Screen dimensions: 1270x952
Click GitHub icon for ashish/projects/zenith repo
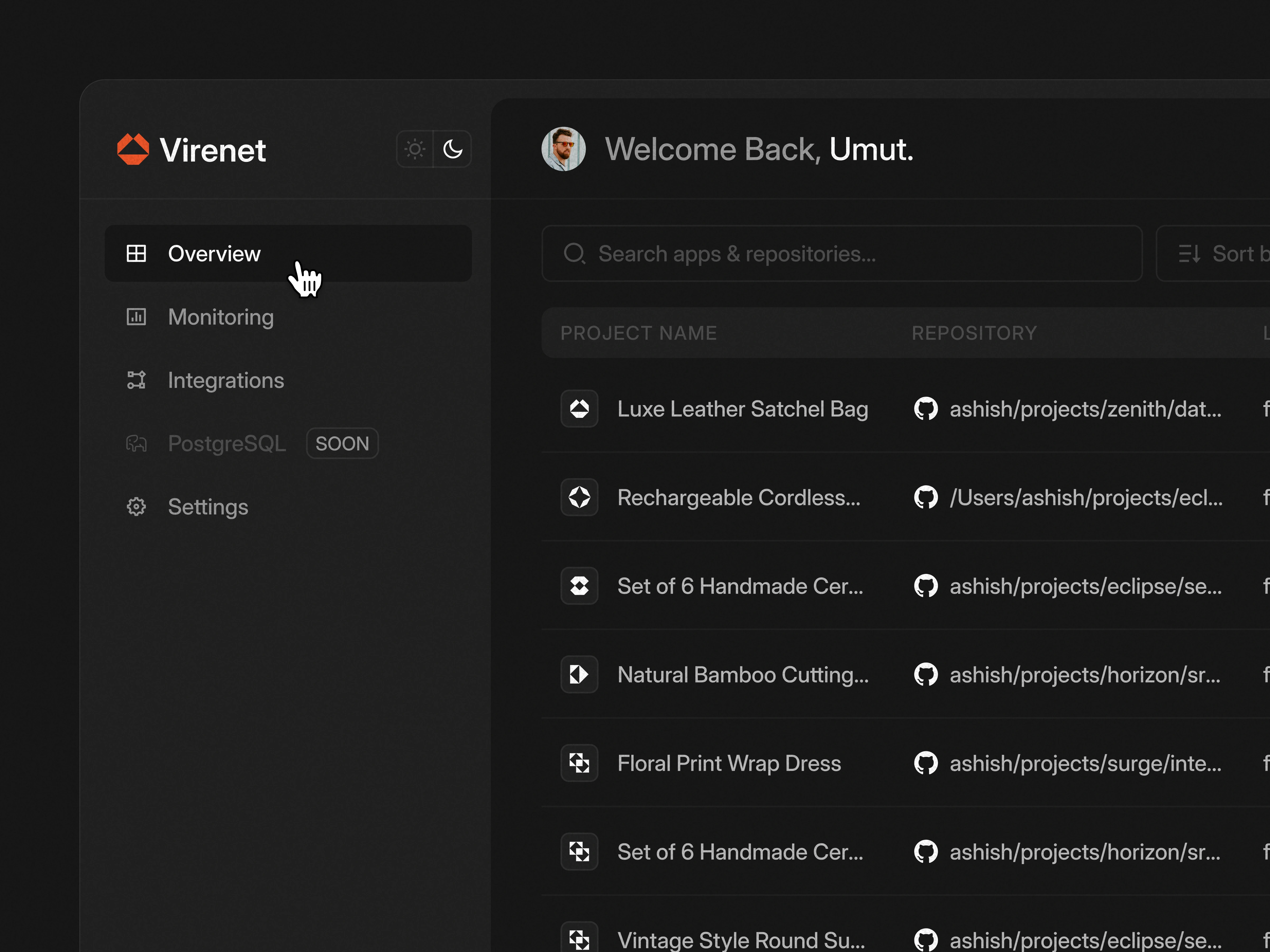click(926, 409)
